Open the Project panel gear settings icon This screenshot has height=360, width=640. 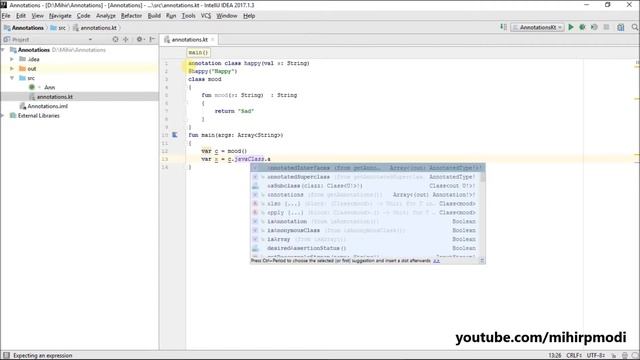[140, 40]
